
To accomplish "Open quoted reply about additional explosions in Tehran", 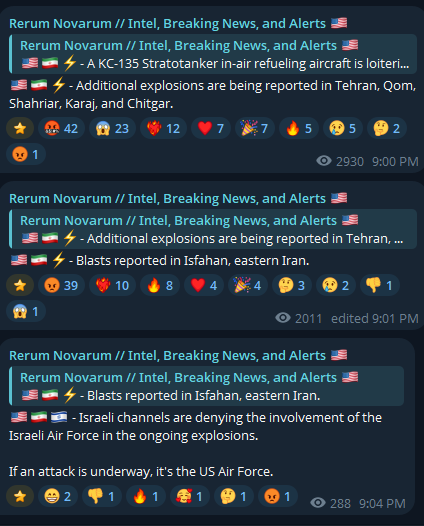I will click(213, 229).
